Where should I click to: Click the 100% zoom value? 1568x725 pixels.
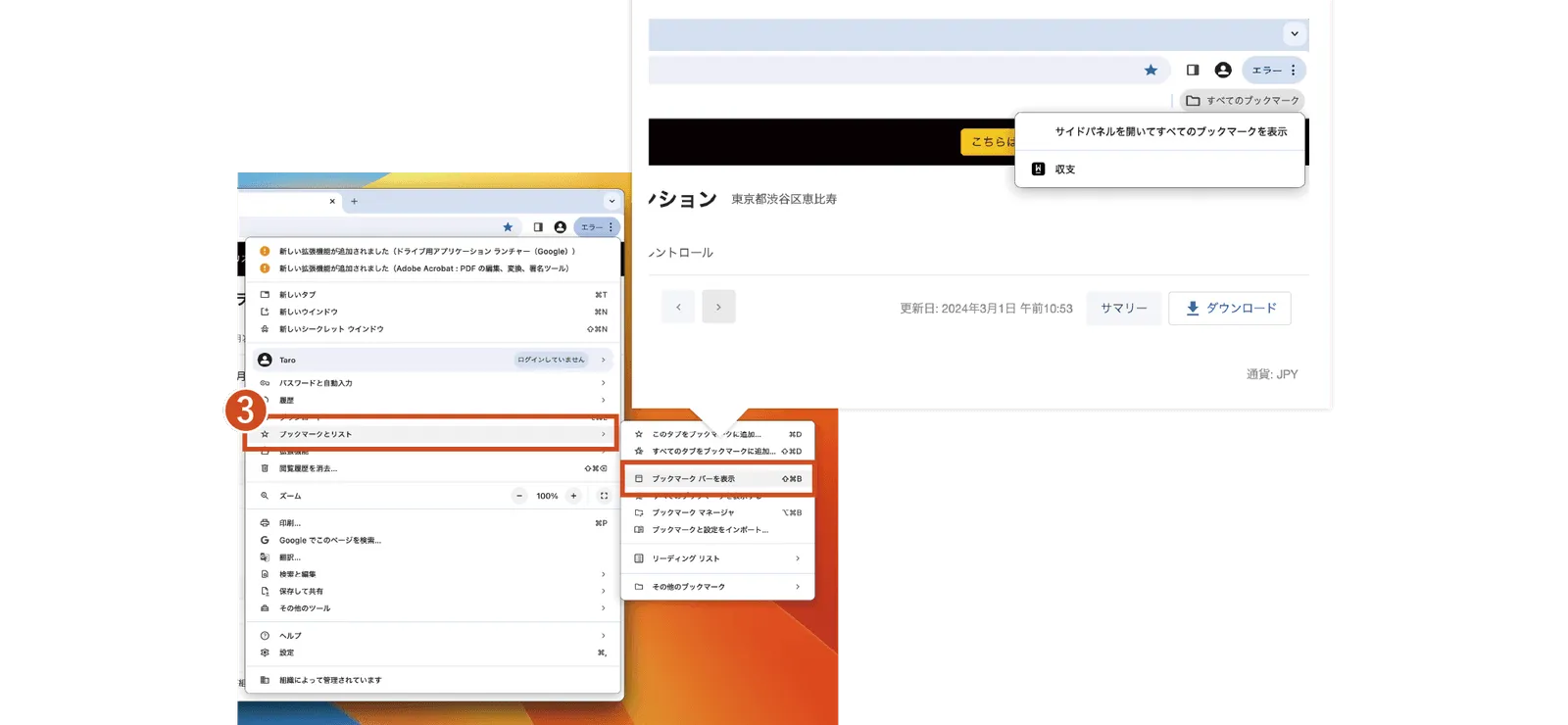point(547,496)
